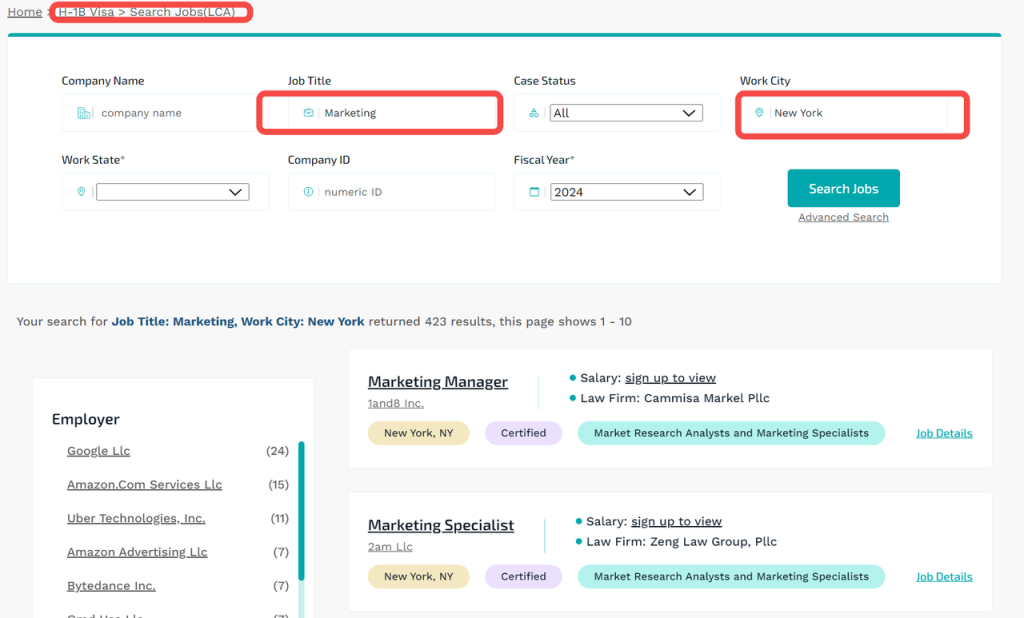Click the Employer list scrollbar

pos(301,511)
